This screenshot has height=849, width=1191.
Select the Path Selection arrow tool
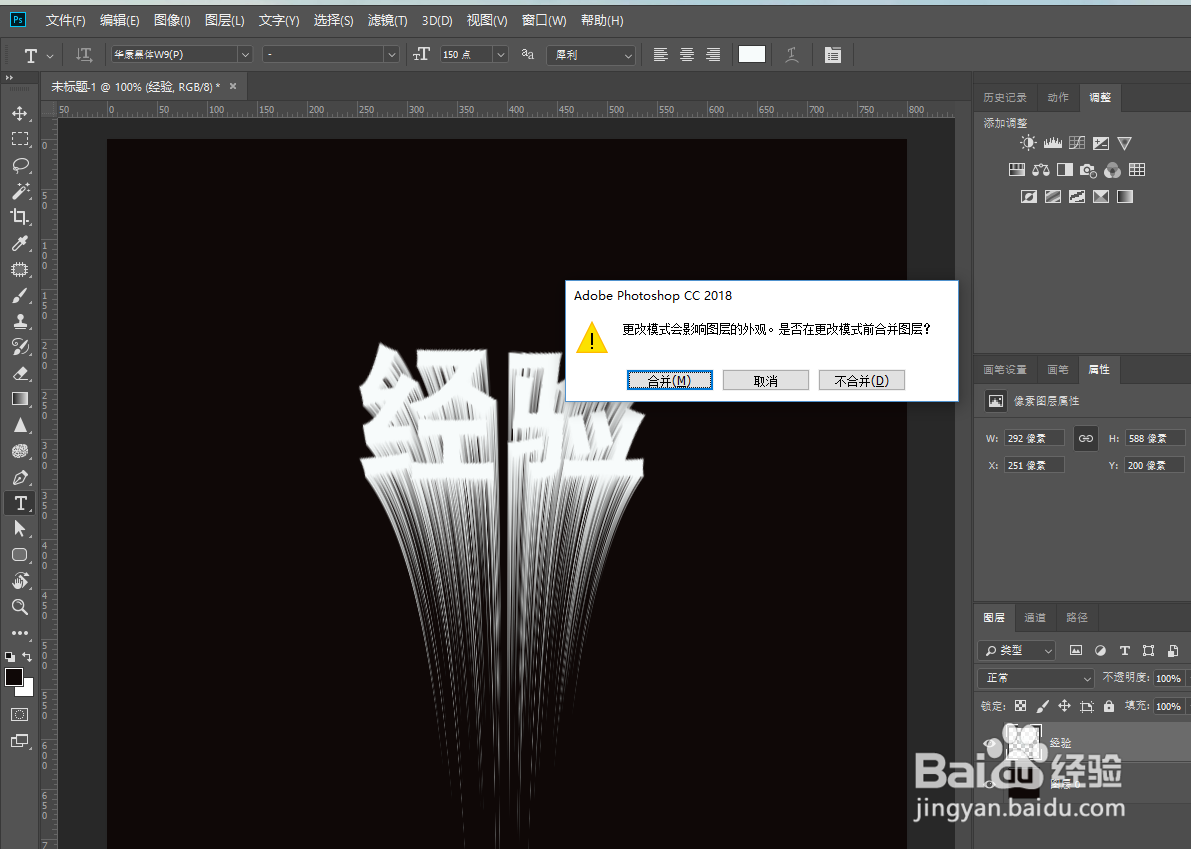[x=20, y=529]
